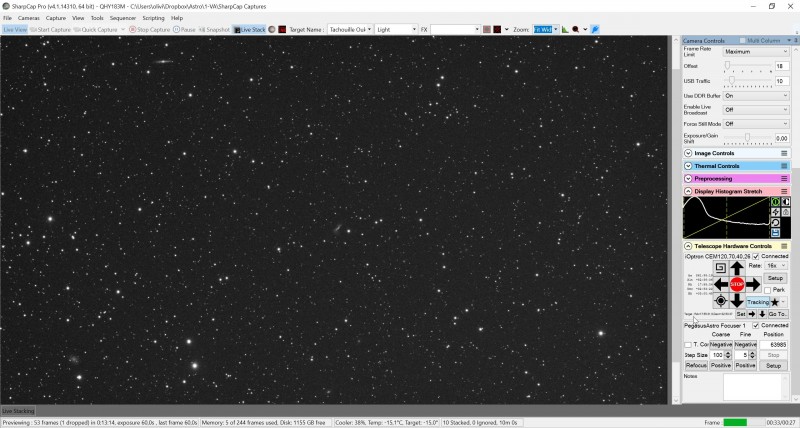The width and height of the screenshot is (800, 428).
Task: Click the lightning auto-stretch icon
Action: click(775, 212)
